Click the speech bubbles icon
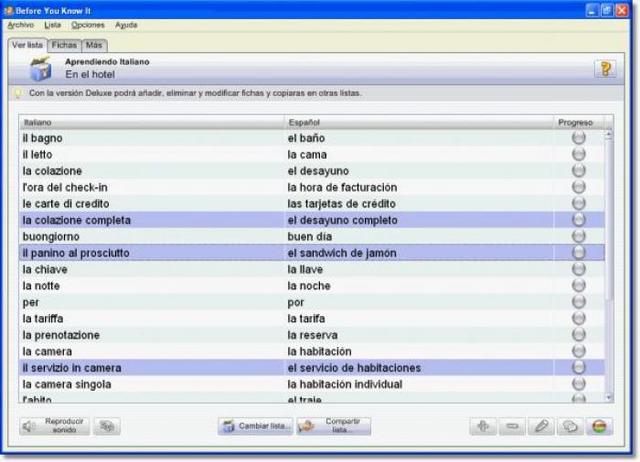The width and height of the screenshot is (640, 462). (x=570, y=426)
